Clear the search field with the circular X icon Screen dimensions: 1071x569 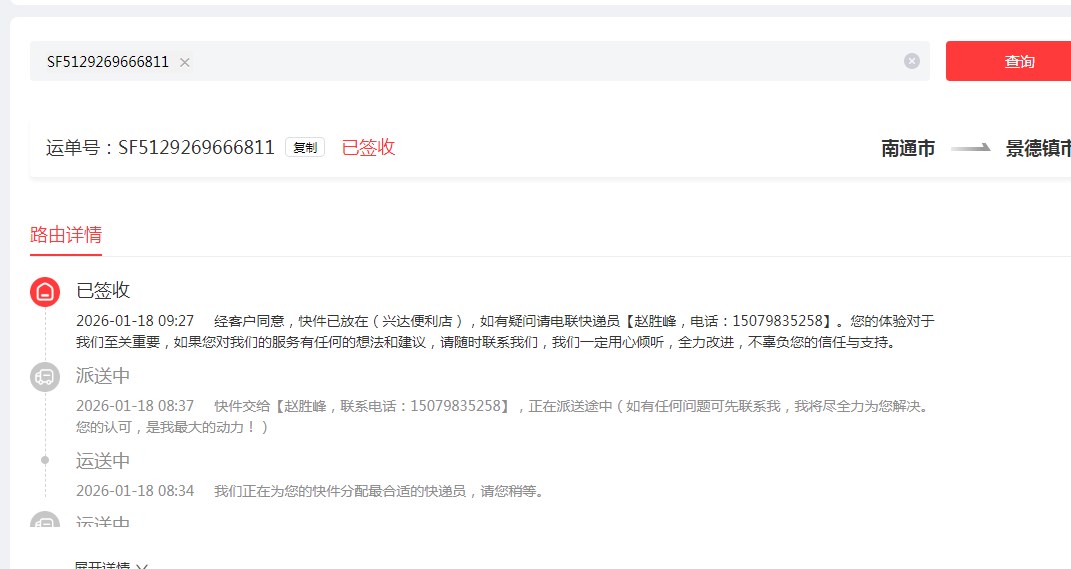(x=911, y=61)
